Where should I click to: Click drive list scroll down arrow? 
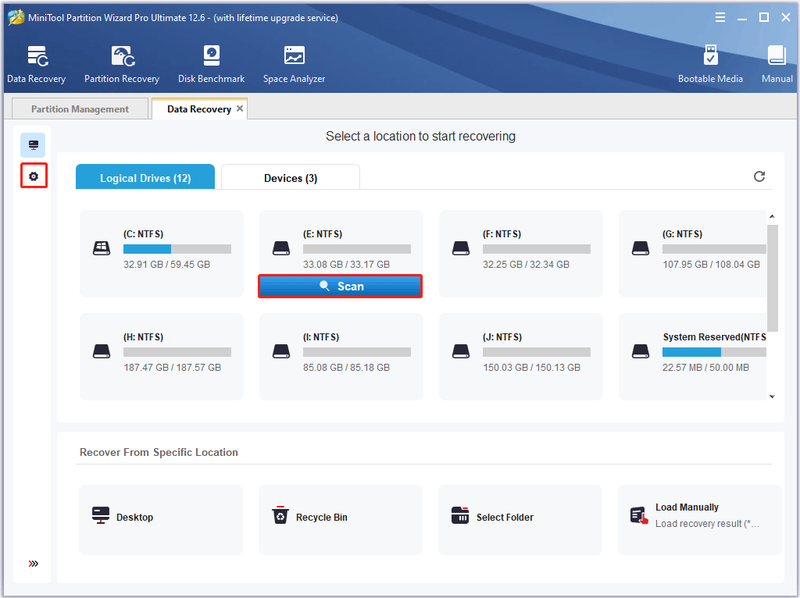click(x=772, y=396)
